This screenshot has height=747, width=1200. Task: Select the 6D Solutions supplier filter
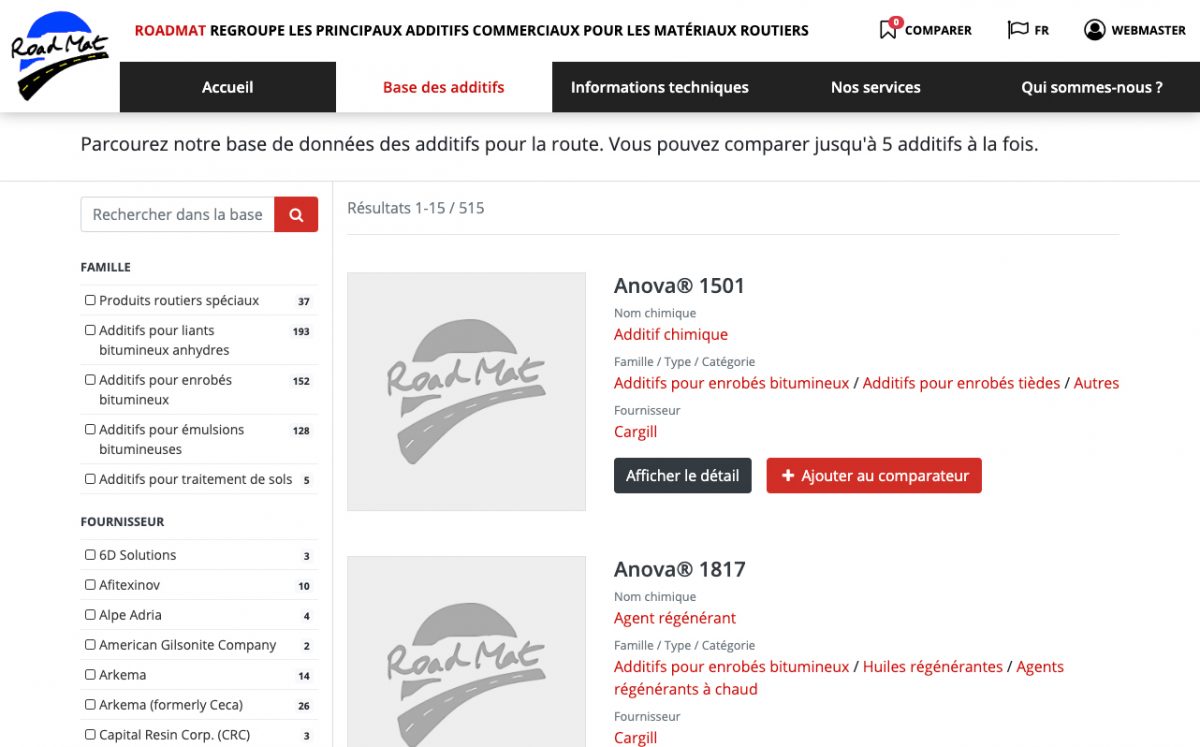click(91, 555)
